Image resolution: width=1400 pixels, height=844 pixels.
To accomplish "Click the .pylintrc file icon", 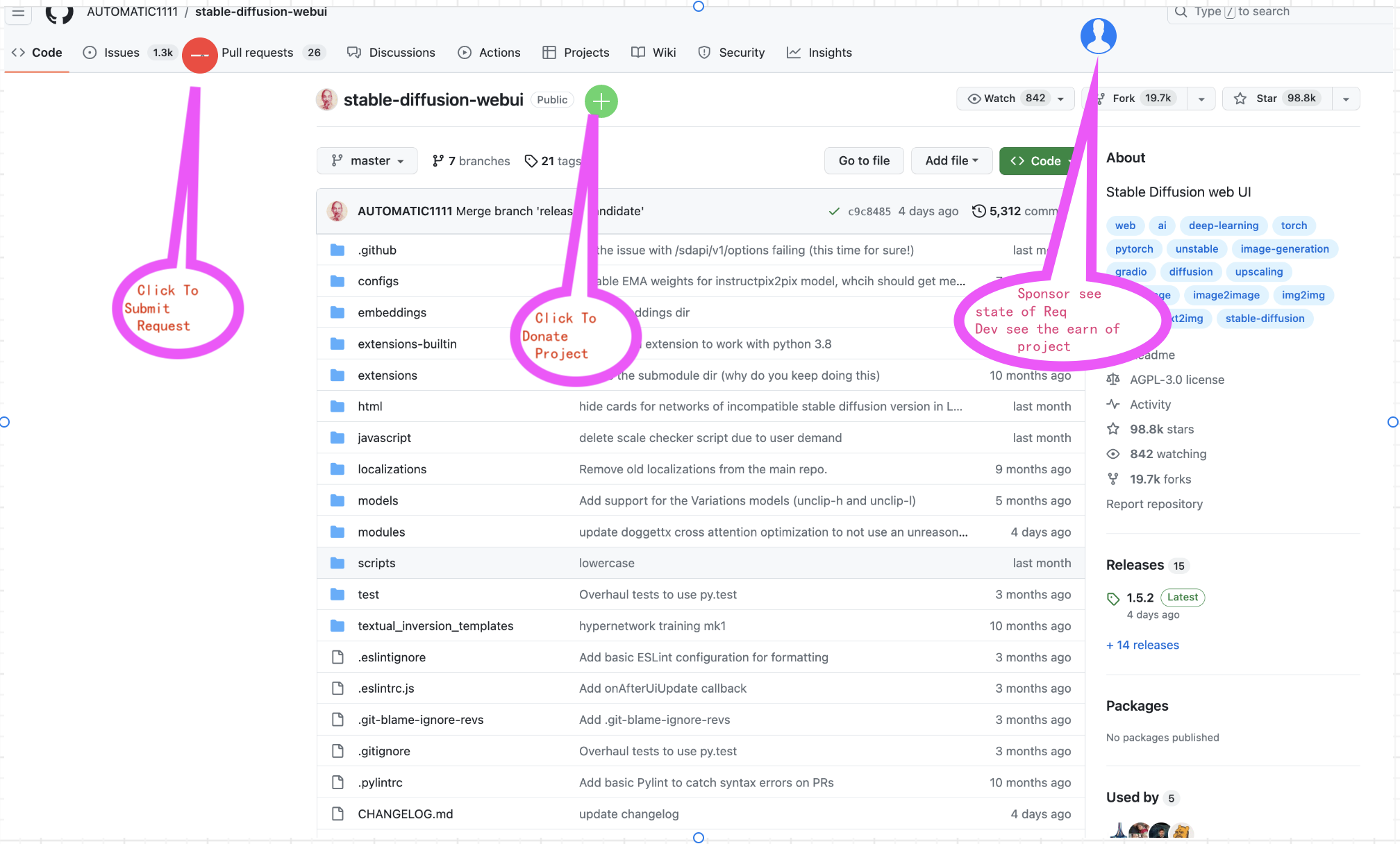I will (x=337, y=782).
